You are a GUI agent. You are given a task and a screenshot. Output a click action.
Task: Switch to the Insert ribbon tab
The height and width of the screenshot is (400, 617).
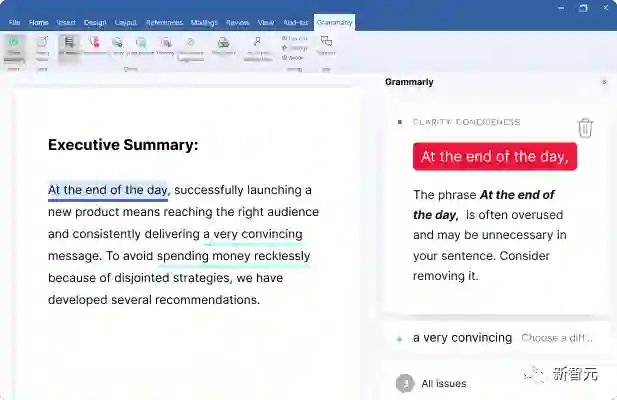pos(66,23)
